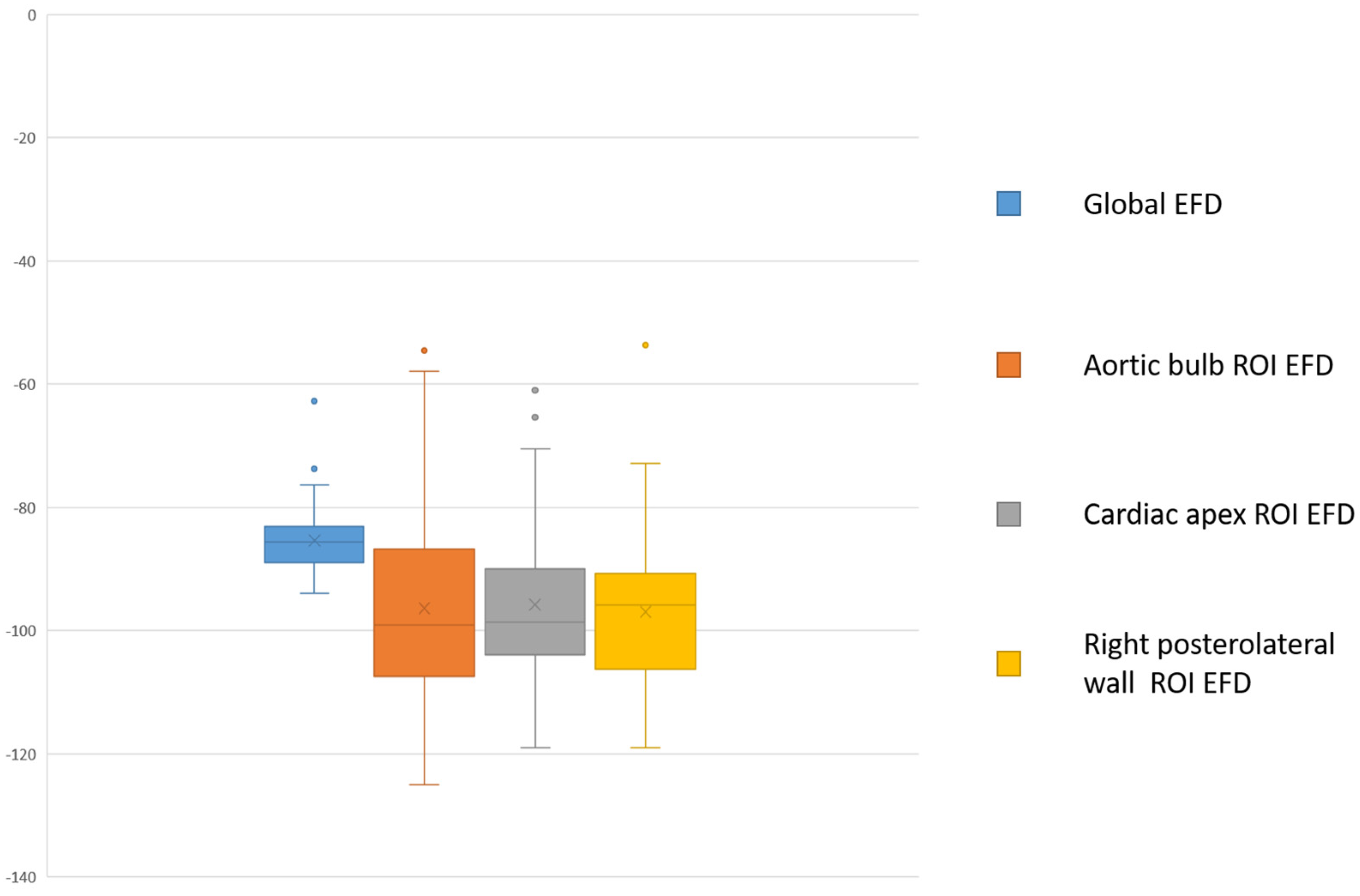Click the gray Cardiac apex legend swatch

click(x=1008, y=514)
